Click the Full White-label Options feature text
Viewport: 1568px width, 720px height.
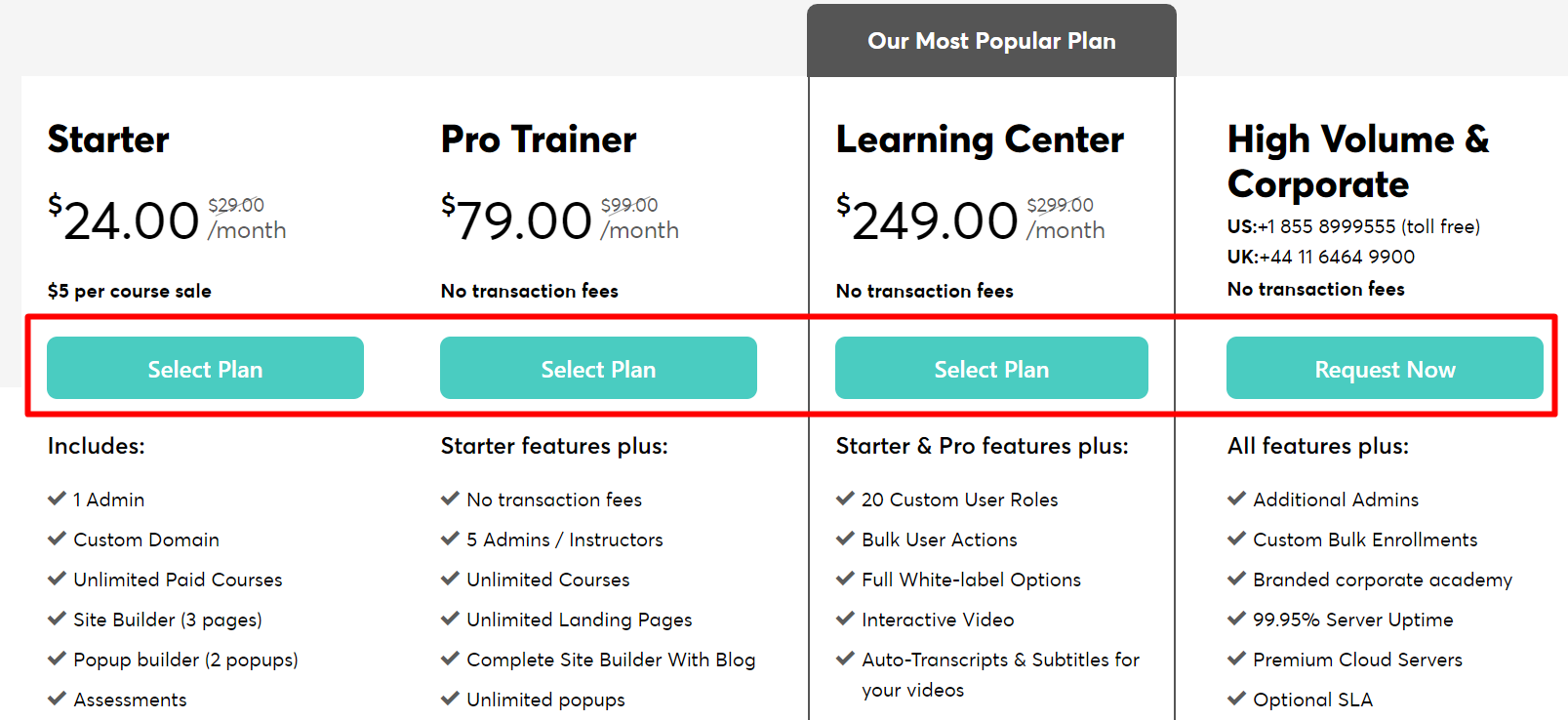[971, 580]
